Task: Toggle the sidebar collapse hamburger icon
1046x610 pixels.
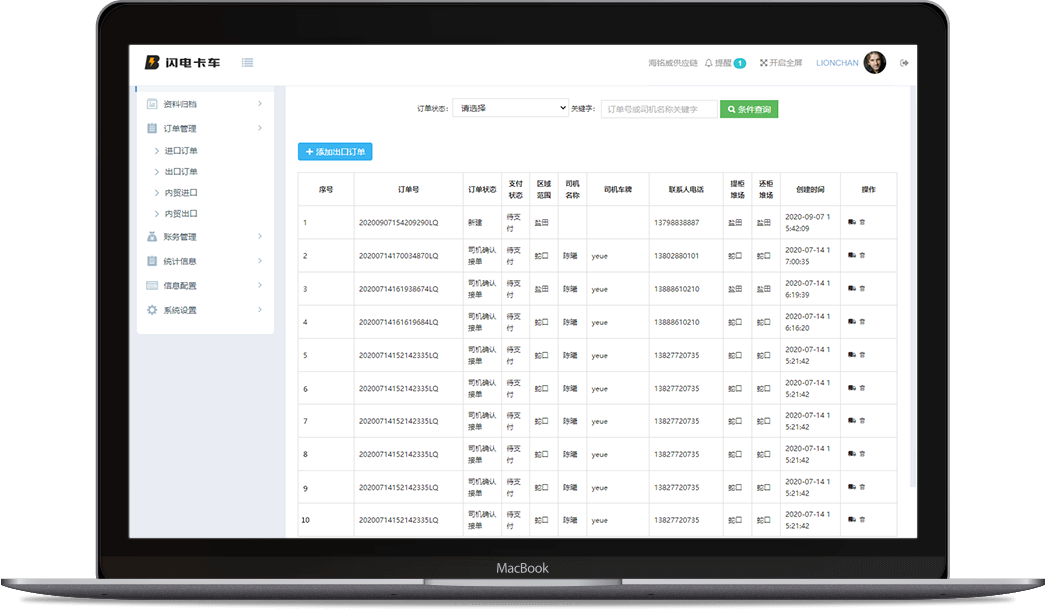Action: pyautogui.click(x=247, y=63)
